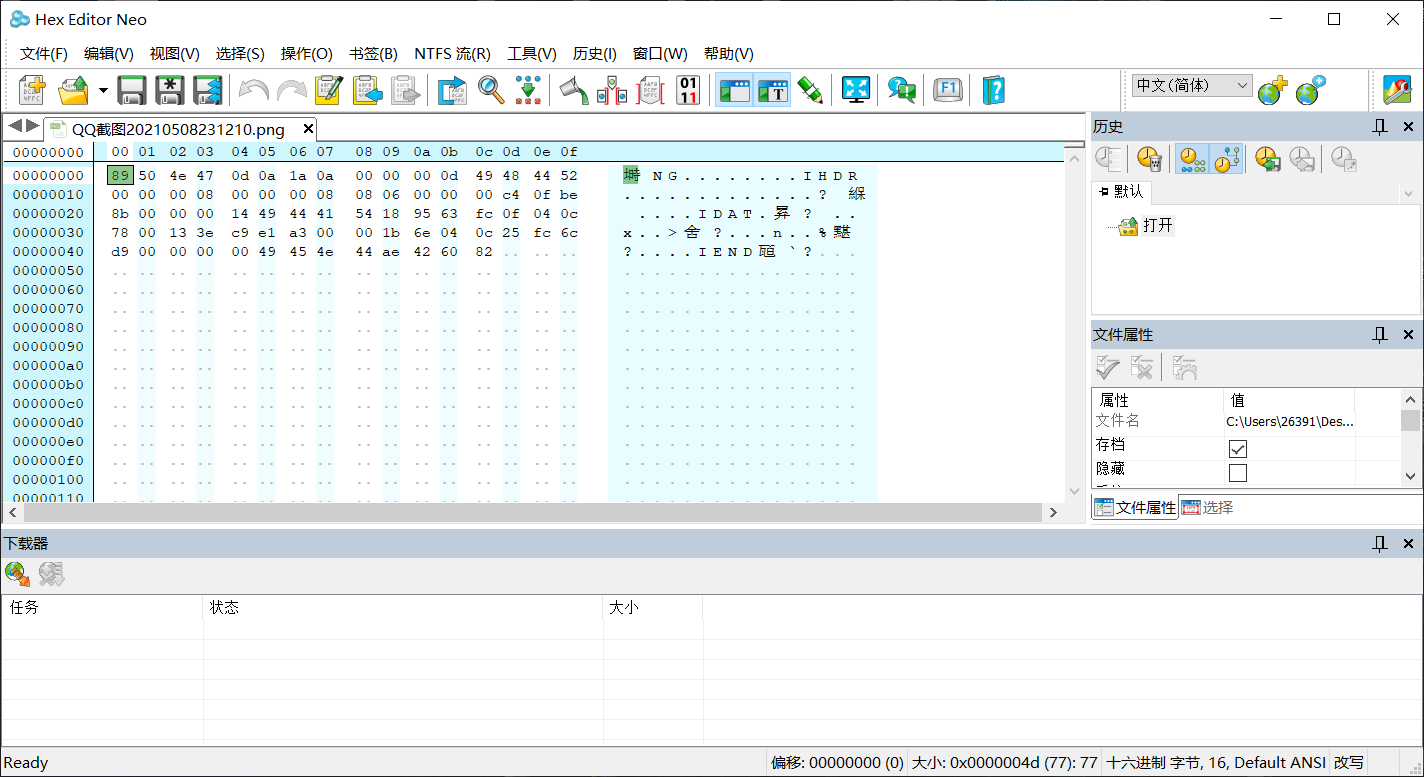Expand the history tab list chevron
Image resolution: width=1424 pixels, height=777 pixels.
point(1409,193)
